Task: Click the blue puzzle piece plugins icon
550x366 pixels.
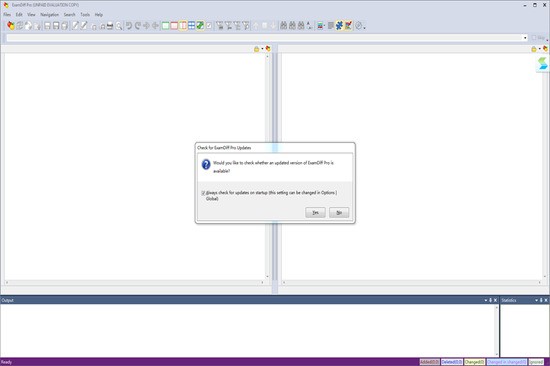Action: coord(339,26)
